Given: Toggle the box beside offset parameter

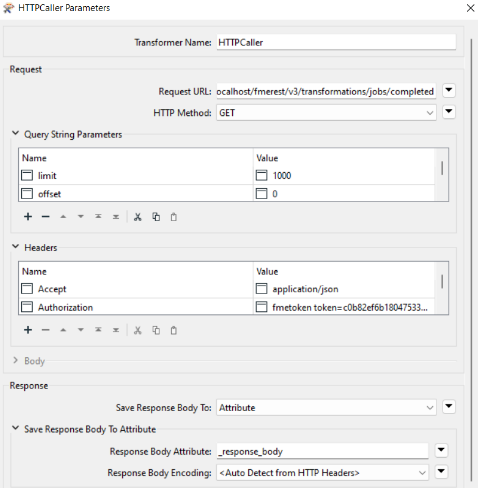Looking at the screenshot, I should click(27, 194).
